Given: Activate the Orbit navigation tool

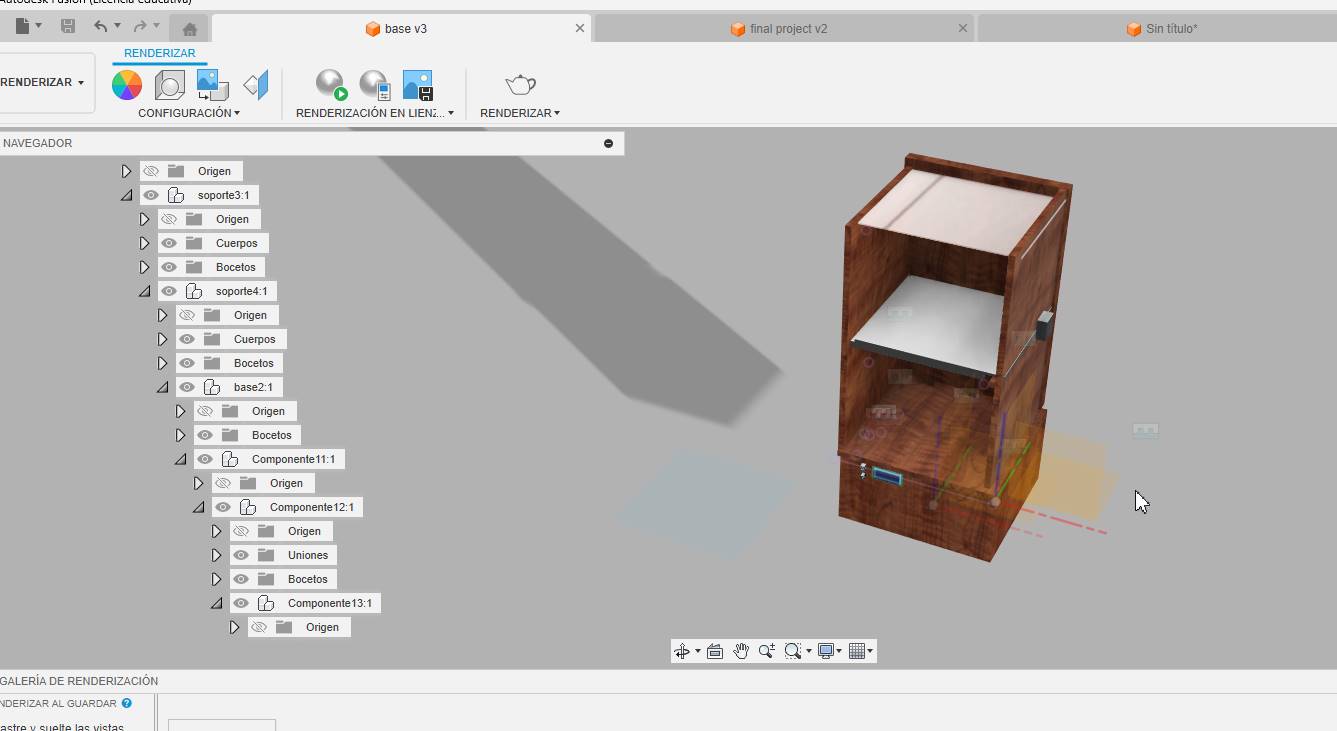Looking at the screenshot, I should 682,651.
